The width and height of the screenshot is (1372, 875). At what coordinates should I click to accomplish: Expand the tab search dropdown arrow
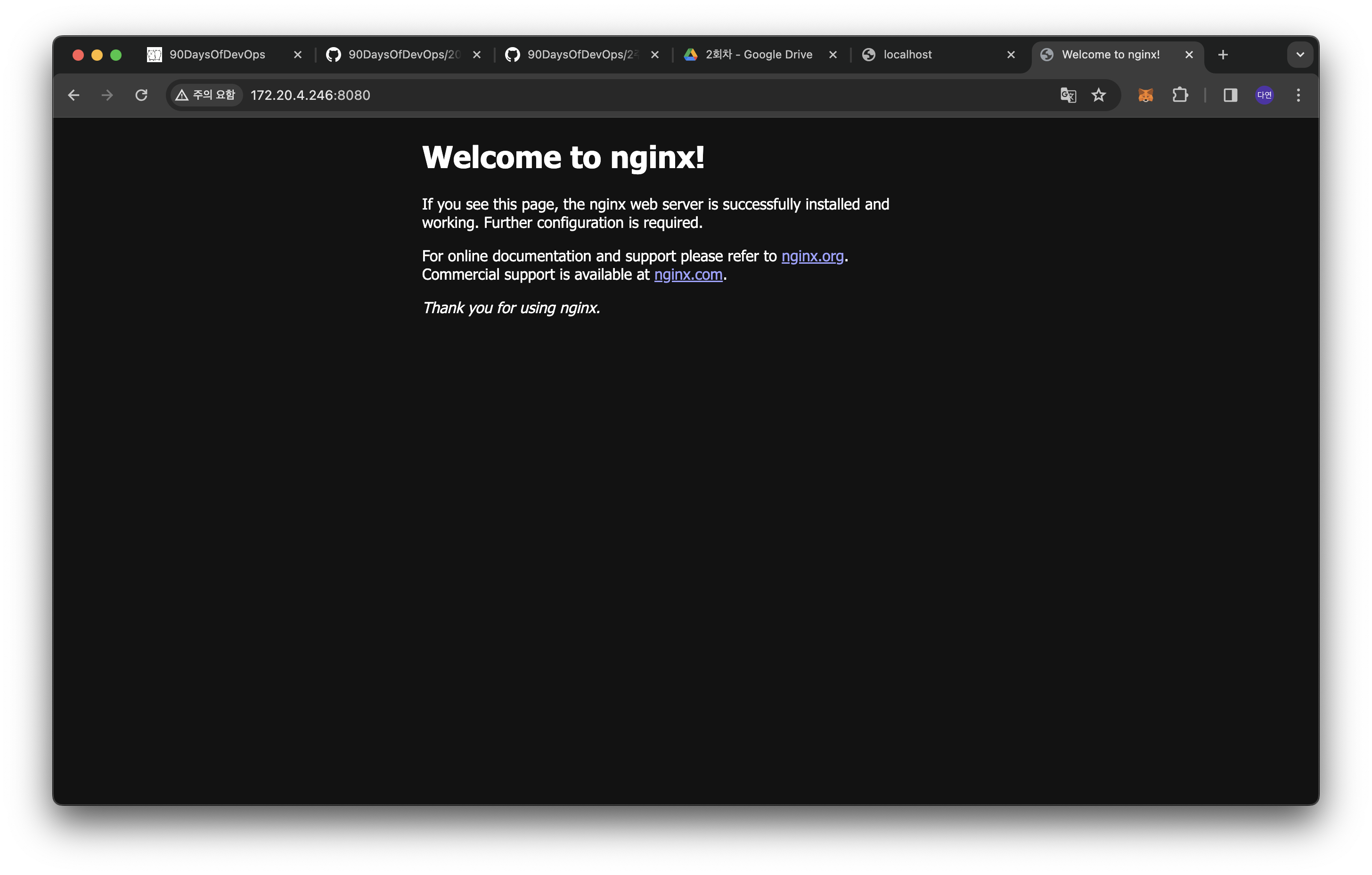1300,55
